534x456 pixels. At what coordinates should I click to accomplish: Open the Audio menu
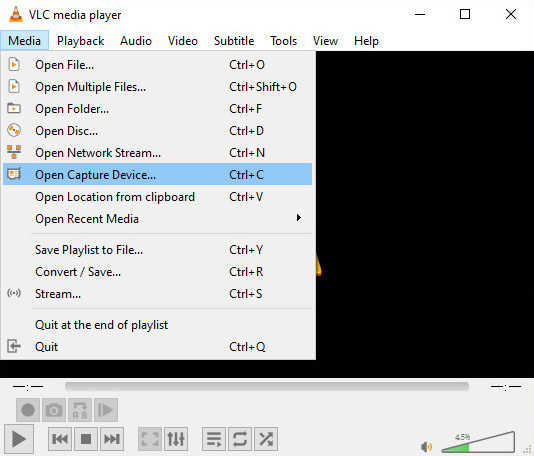(x=136, y=41)
